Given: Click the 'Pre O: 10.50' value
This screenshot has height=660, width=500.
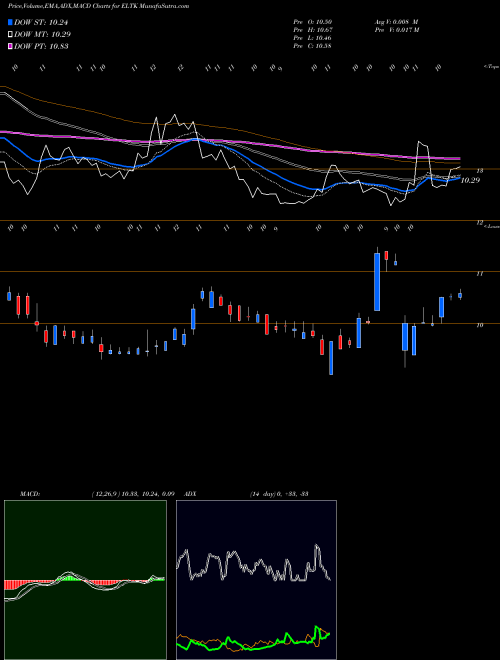Looking at the screenshot, I should coord(312,22).
